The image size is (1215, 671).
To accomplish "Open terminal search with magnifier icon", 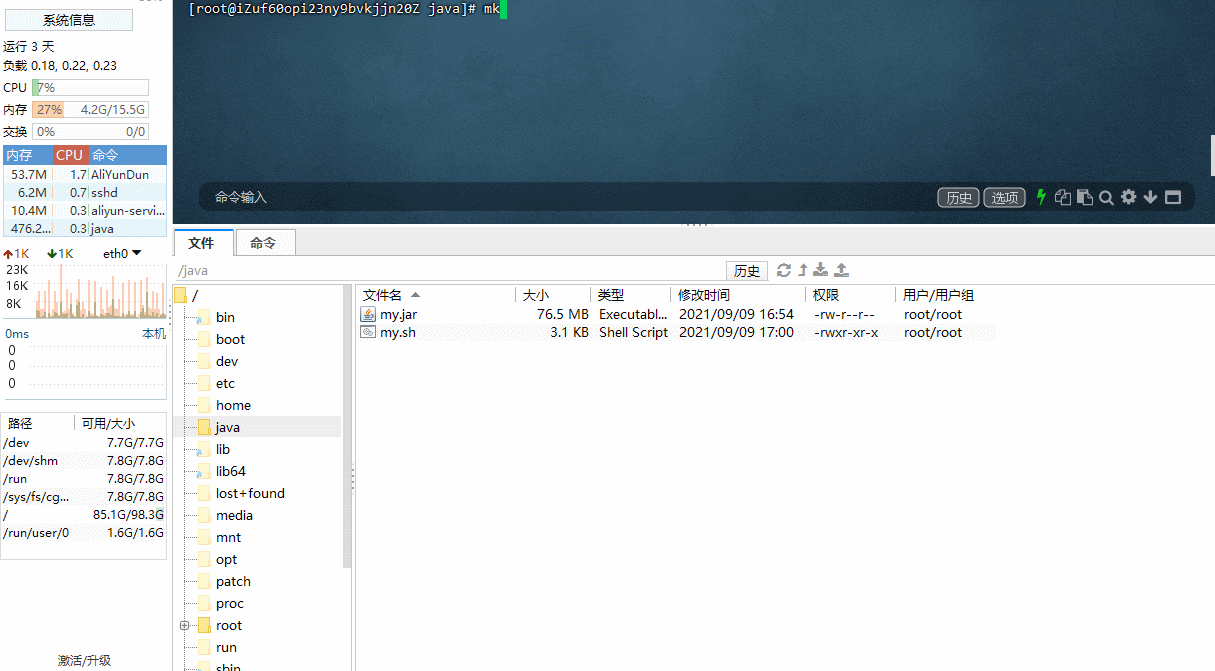I will [1106, 197].
